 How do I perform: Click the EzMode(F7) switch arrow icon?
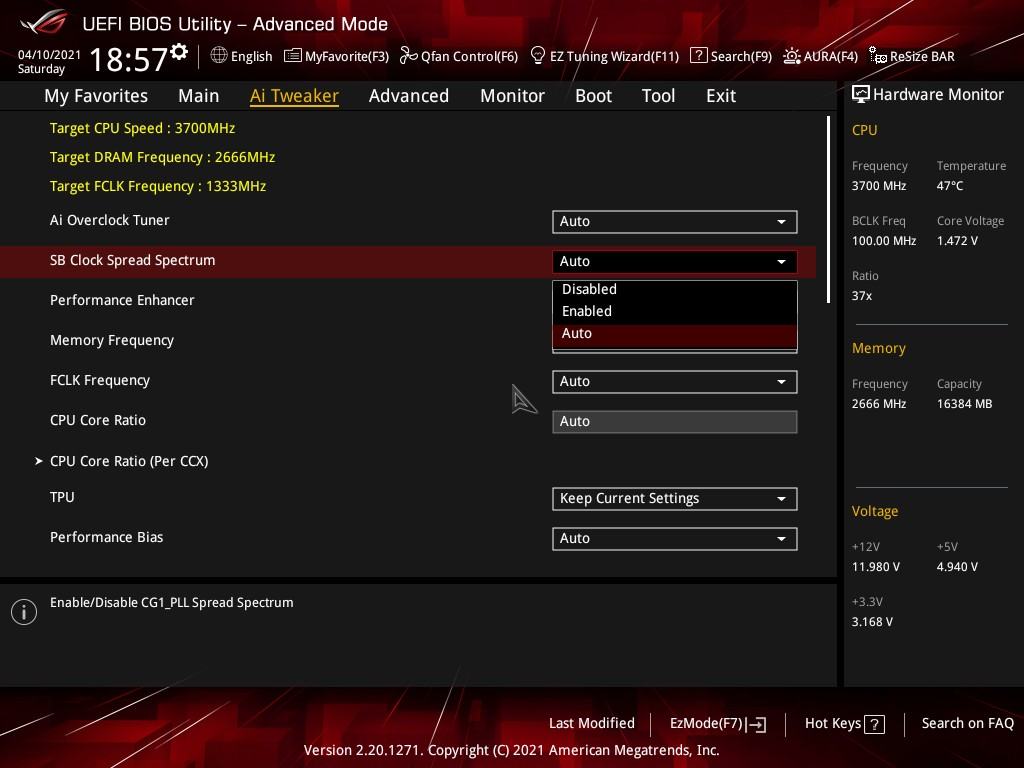coord(756,724)
